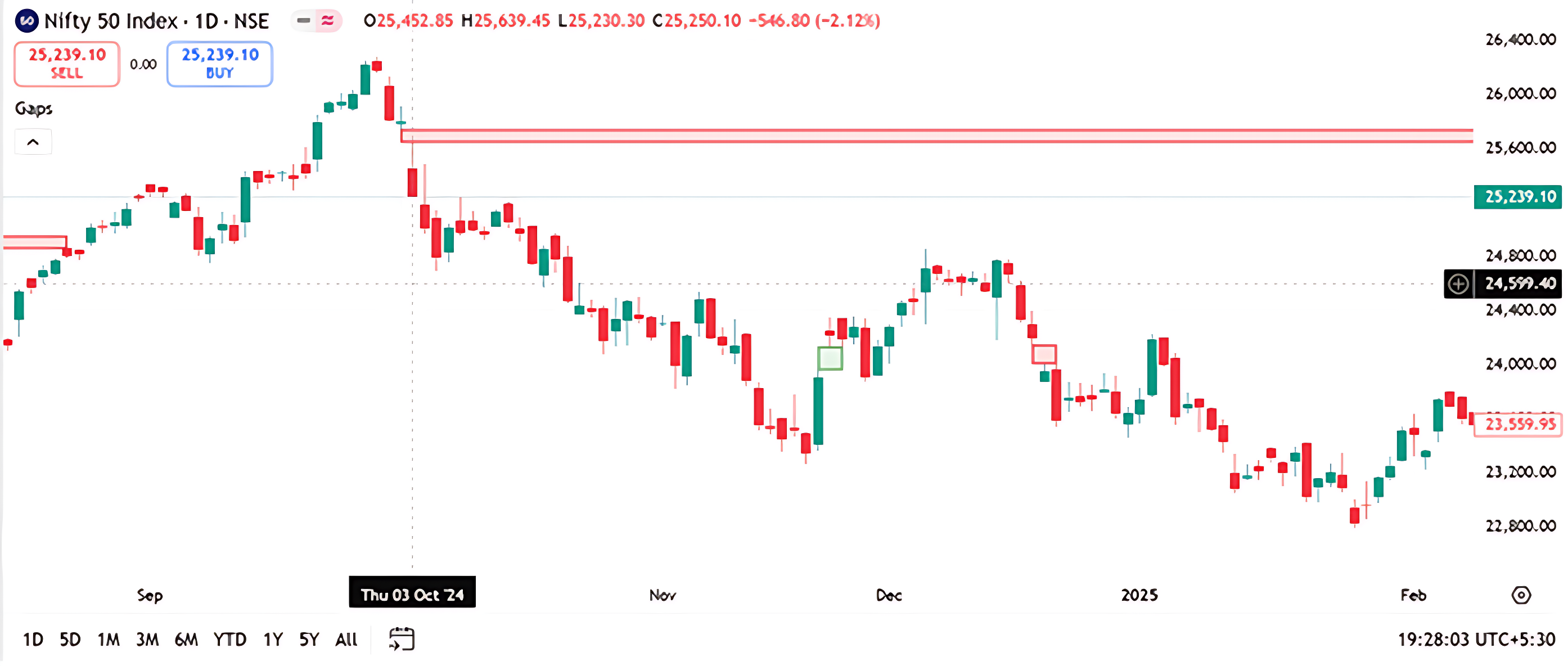Screen dimensions: 1568x666
Task: Collapse the indicator legend chevron
Action: coord(33,142)
